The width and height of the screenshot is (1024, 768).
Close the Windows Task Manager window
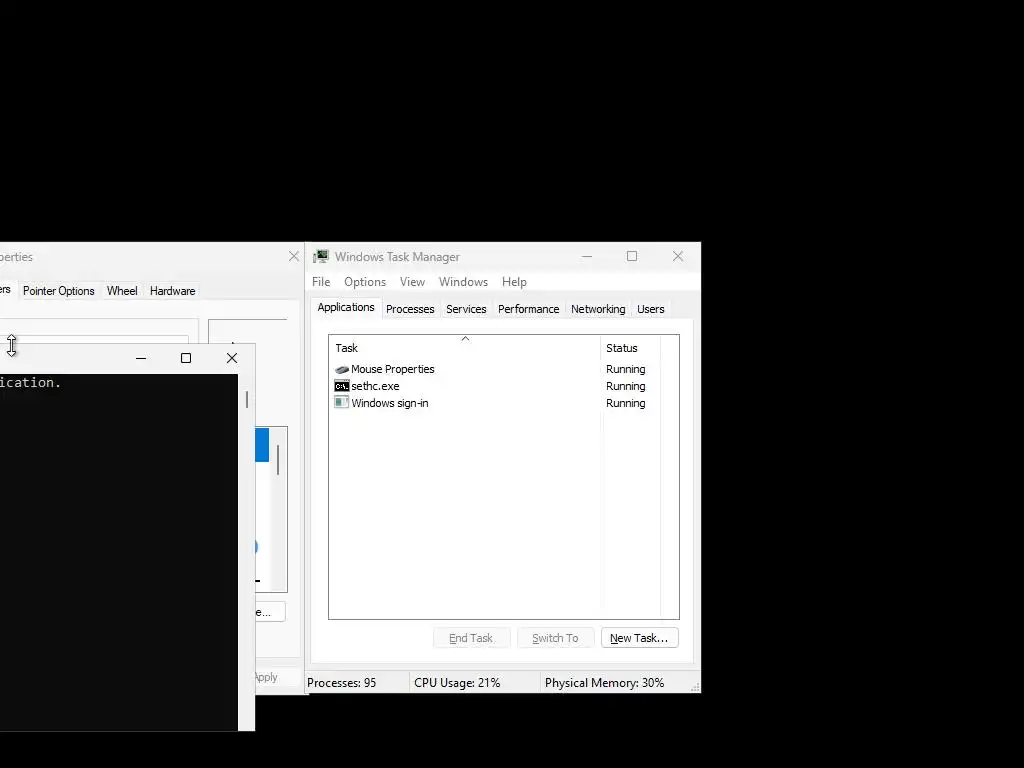pyautogui.click(x=678, y=257)
